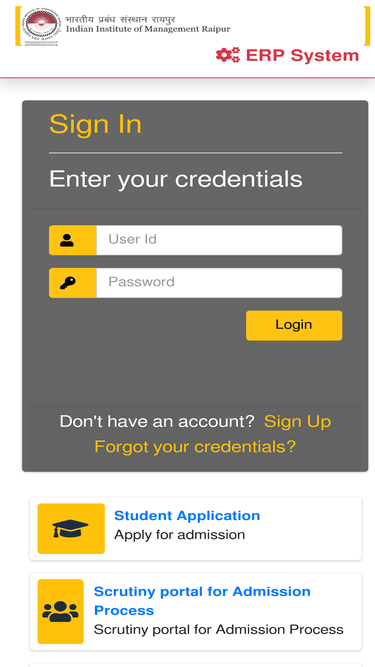
Task: Click the Enter your credentials text
Action: [176, 179]
